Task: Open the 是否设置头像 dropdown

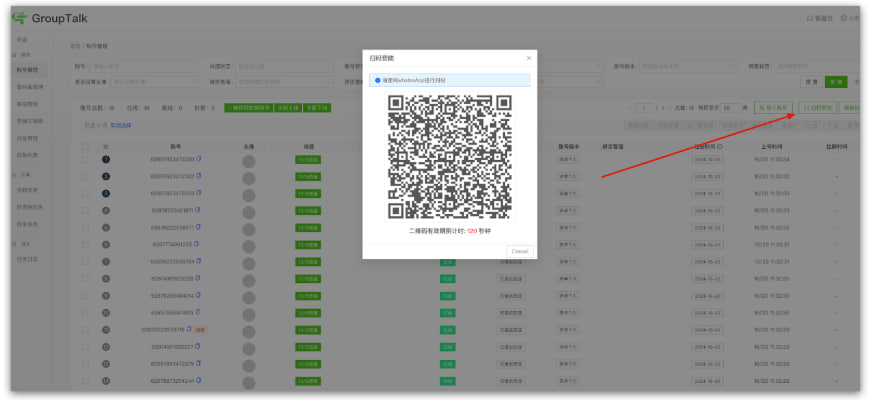Action: (154, 82)
